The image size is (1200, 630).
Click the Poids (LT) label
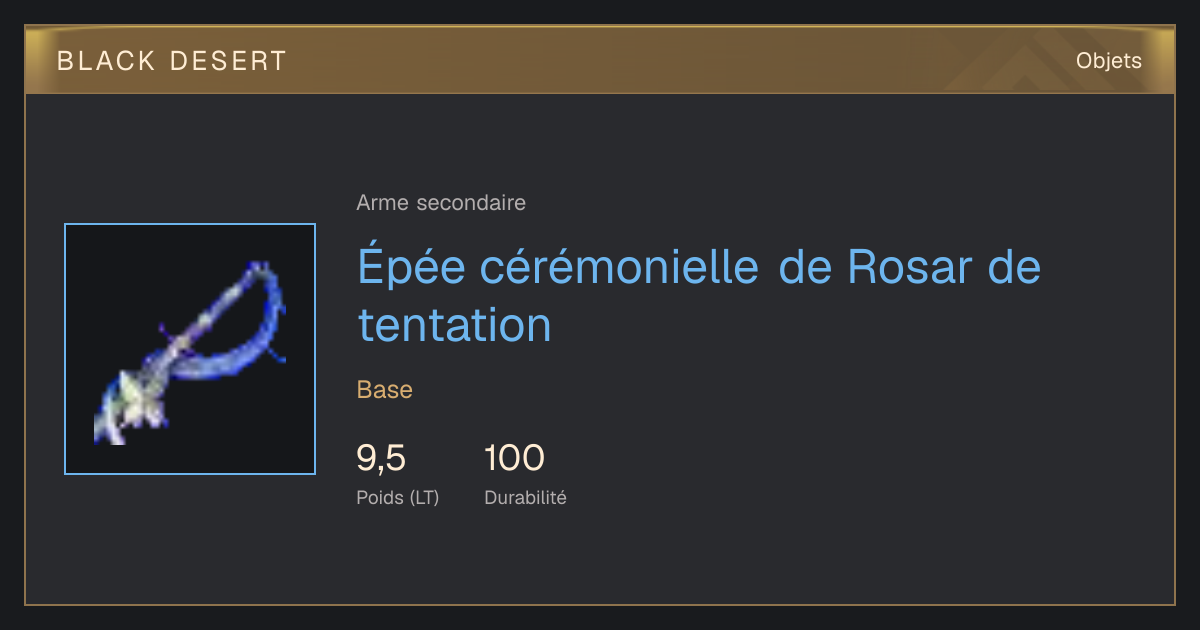(398, 497)
